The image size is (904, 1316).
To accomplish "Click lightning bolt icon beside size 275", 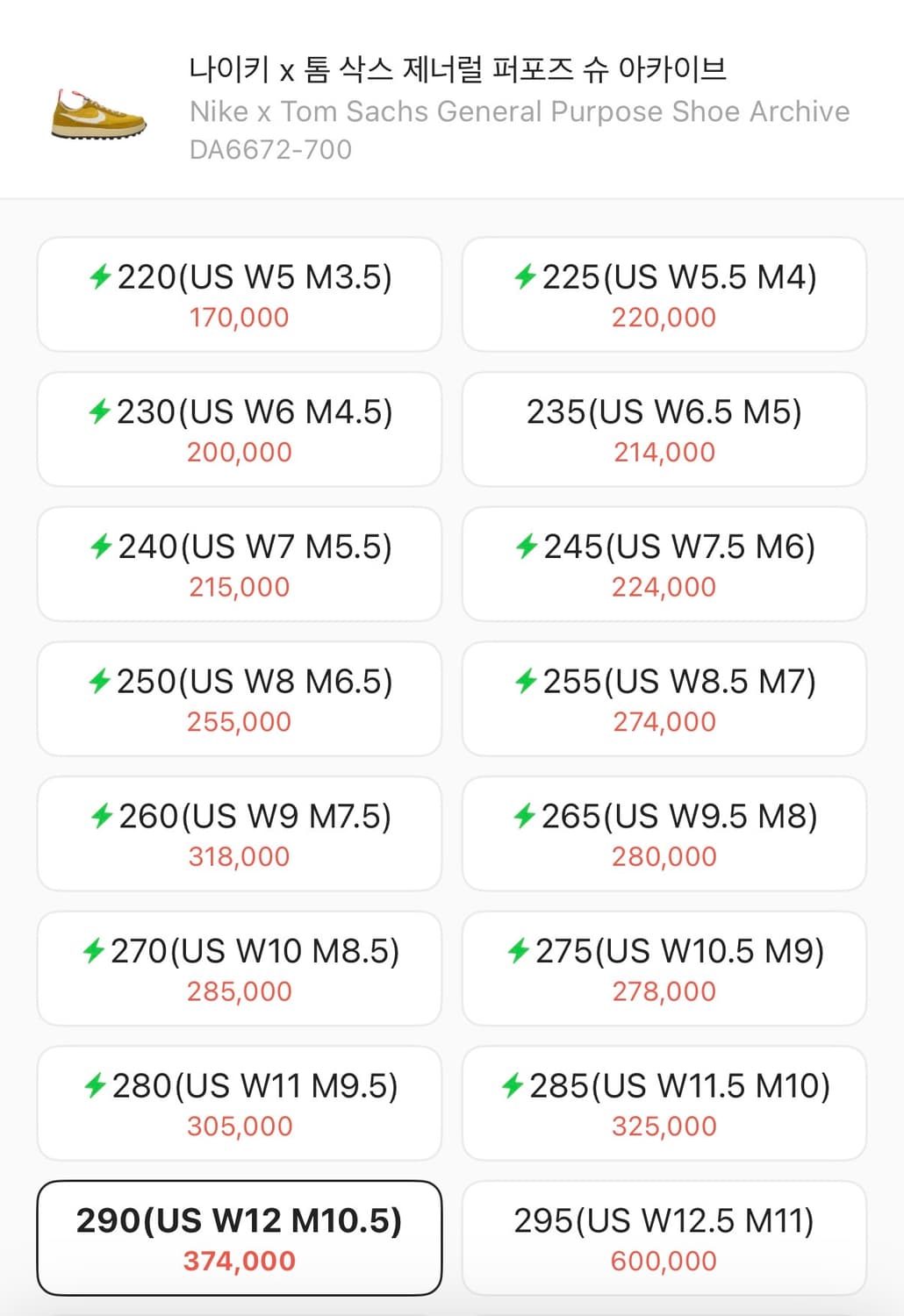I will (x=519, y=951).
